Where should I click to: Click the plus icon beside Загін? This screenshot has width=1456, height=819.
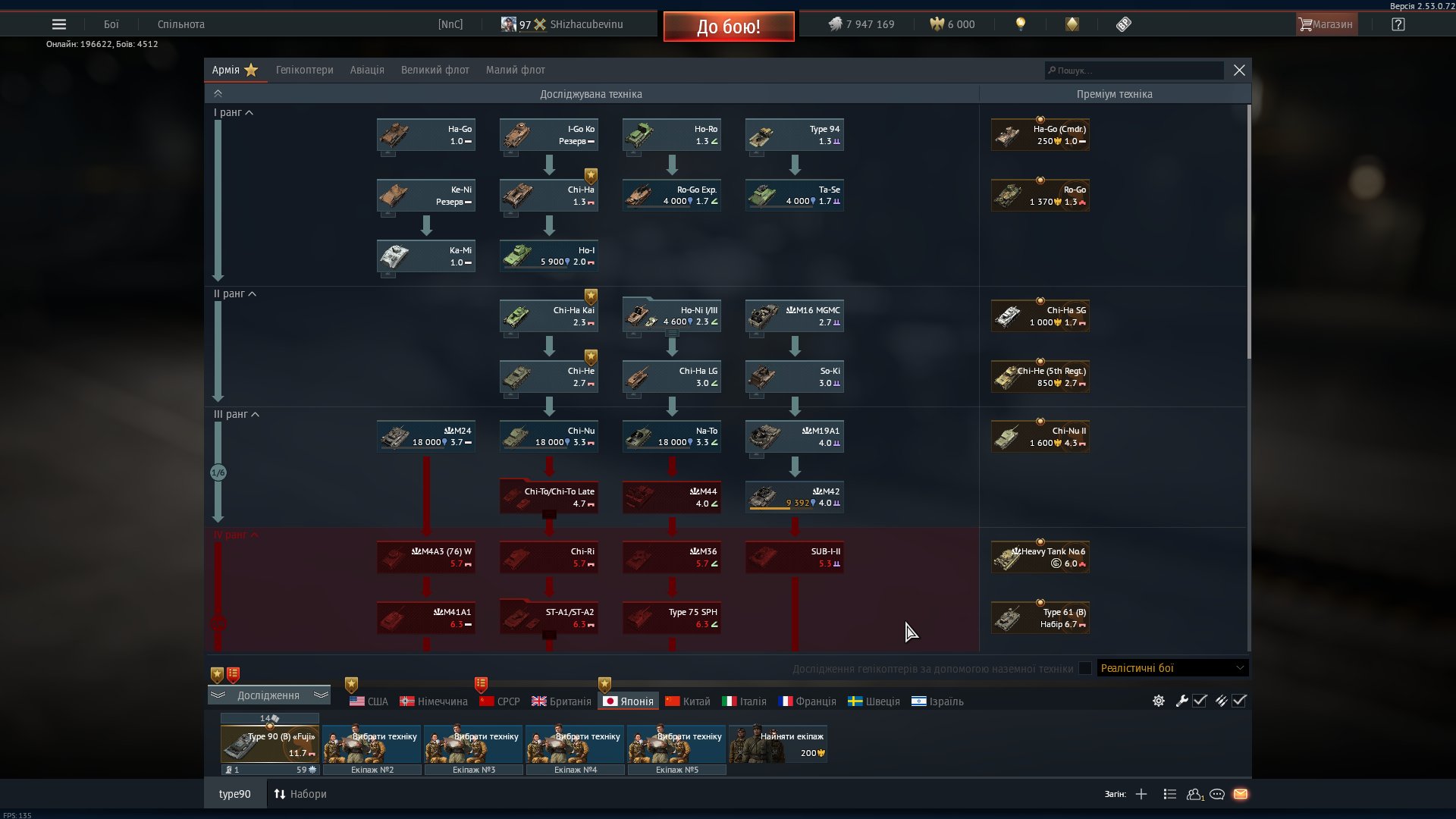tap(1141, 794)
